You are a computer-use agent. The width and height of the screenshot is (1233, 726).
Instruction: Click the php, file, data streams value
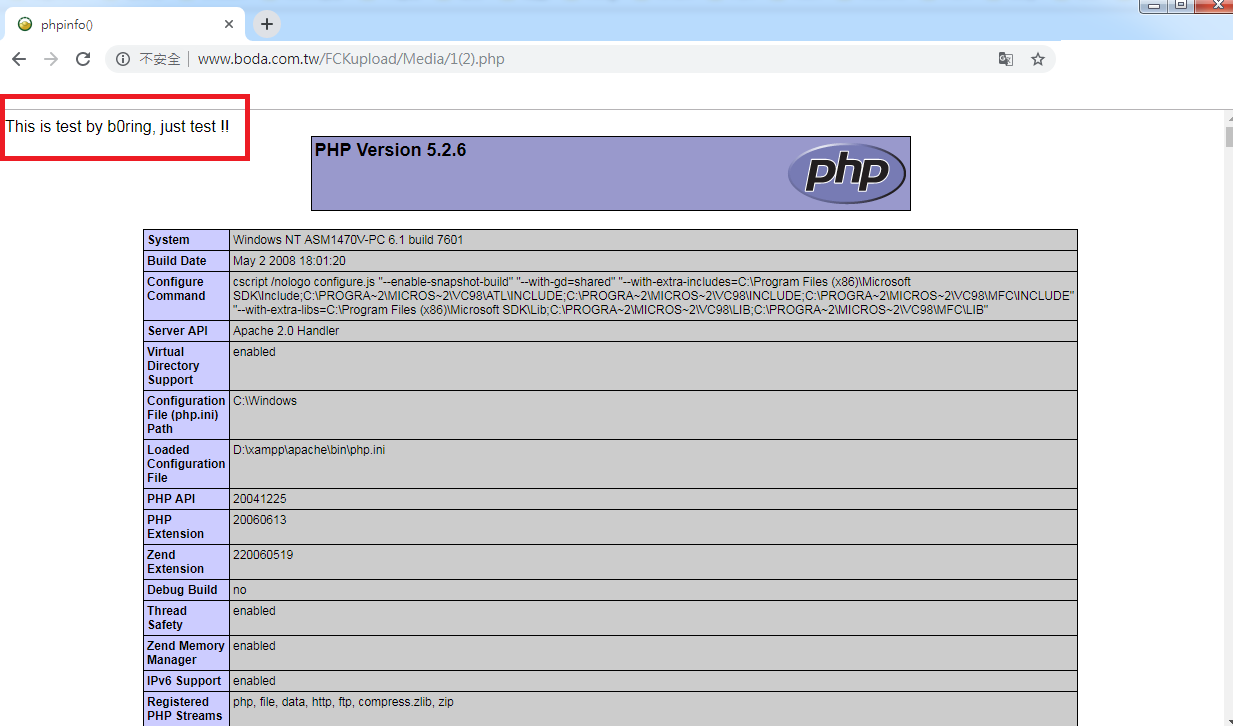[x=343, y=702]
